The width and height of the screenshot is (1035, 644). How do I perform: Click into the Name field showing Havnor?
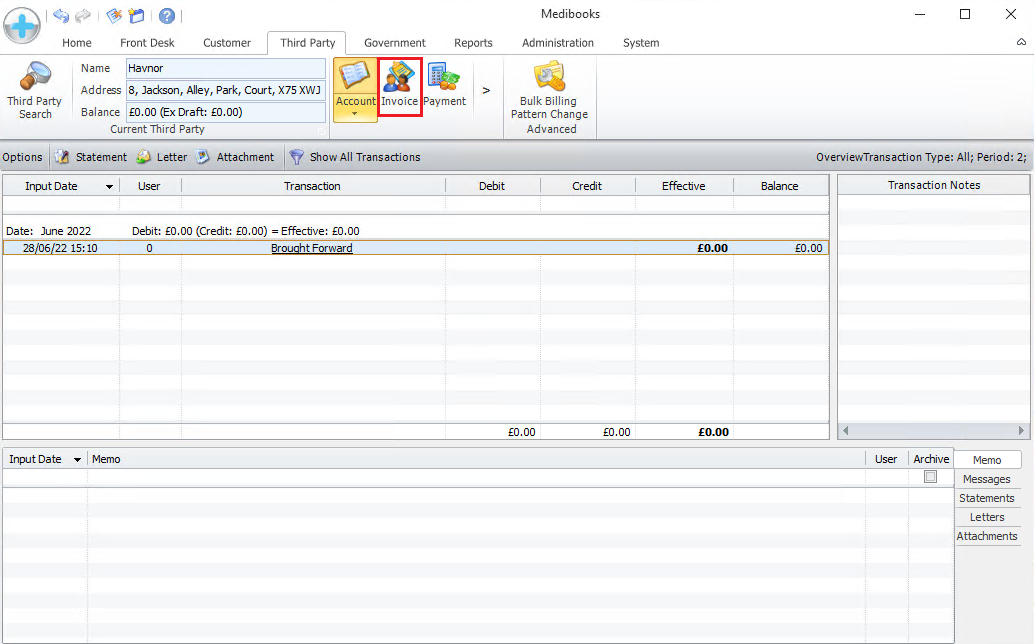(225, 68)
